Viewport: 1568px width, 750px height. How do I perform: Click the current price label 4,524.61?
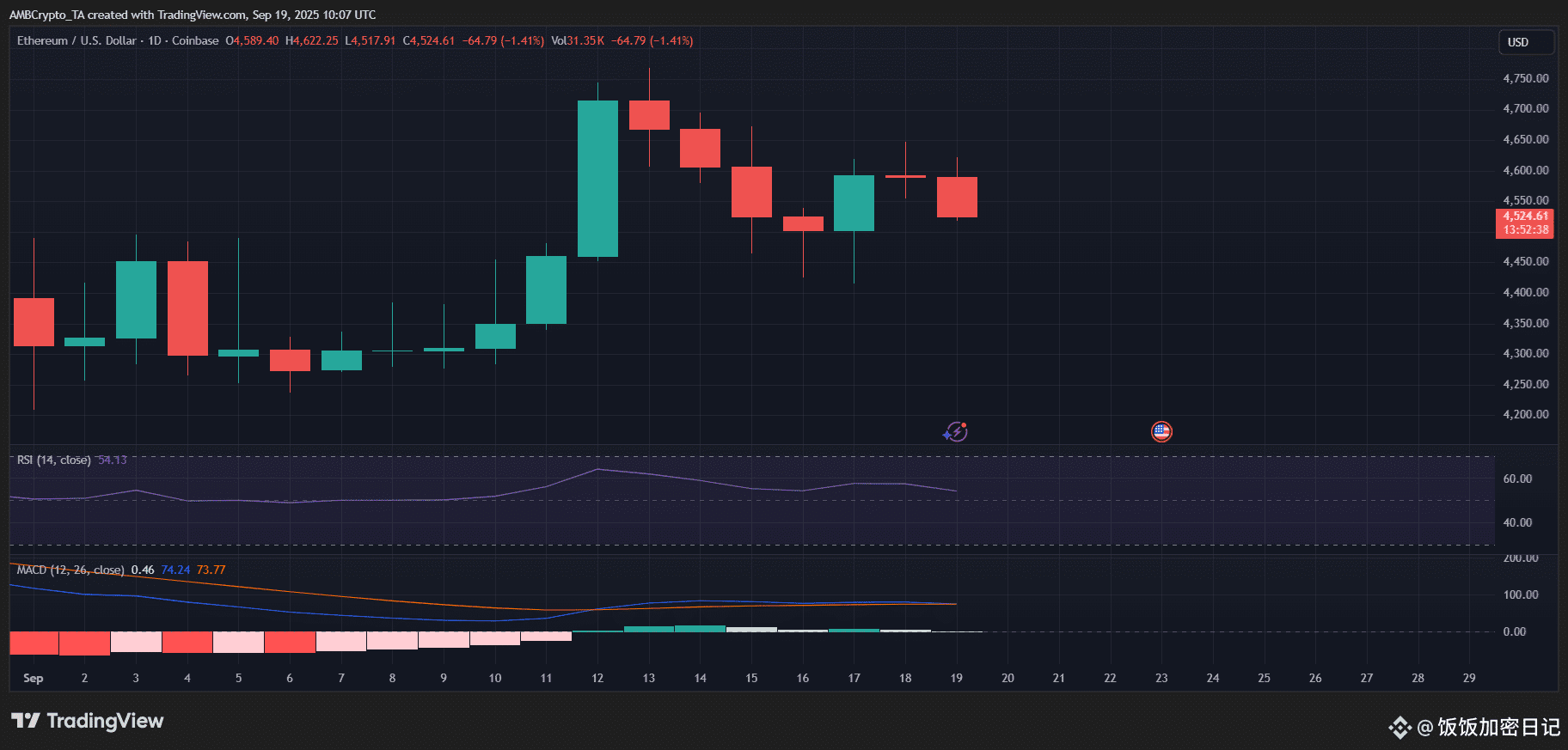click(x=1526, y=216)
